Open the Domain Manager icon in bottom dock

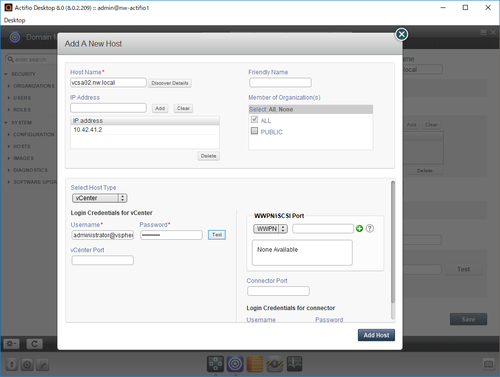point(235,364)
